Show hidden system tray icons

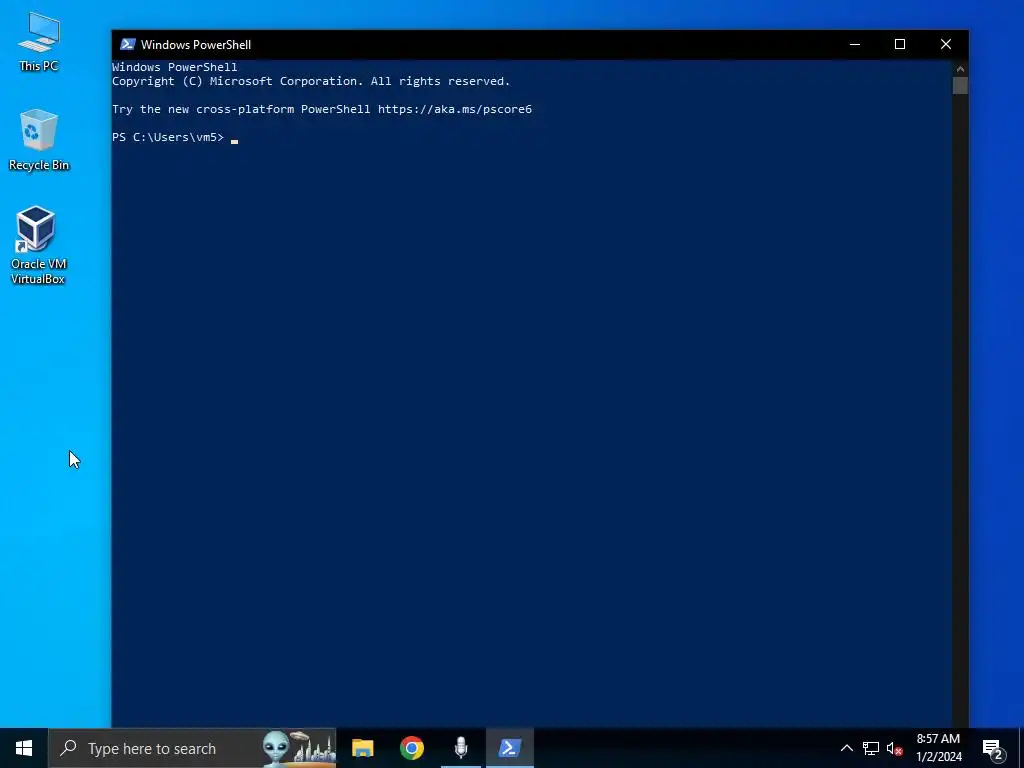pos(846,748)
